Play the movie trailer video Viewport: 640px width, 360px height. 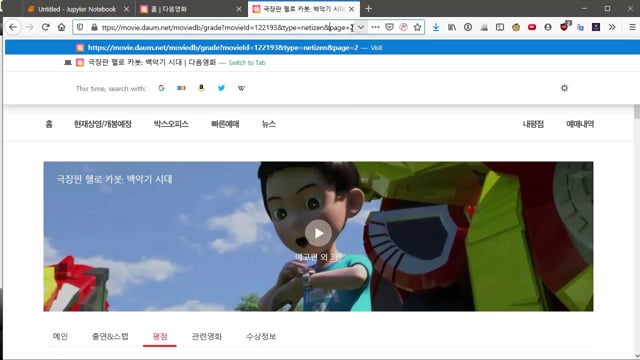(x=318, y=233)
